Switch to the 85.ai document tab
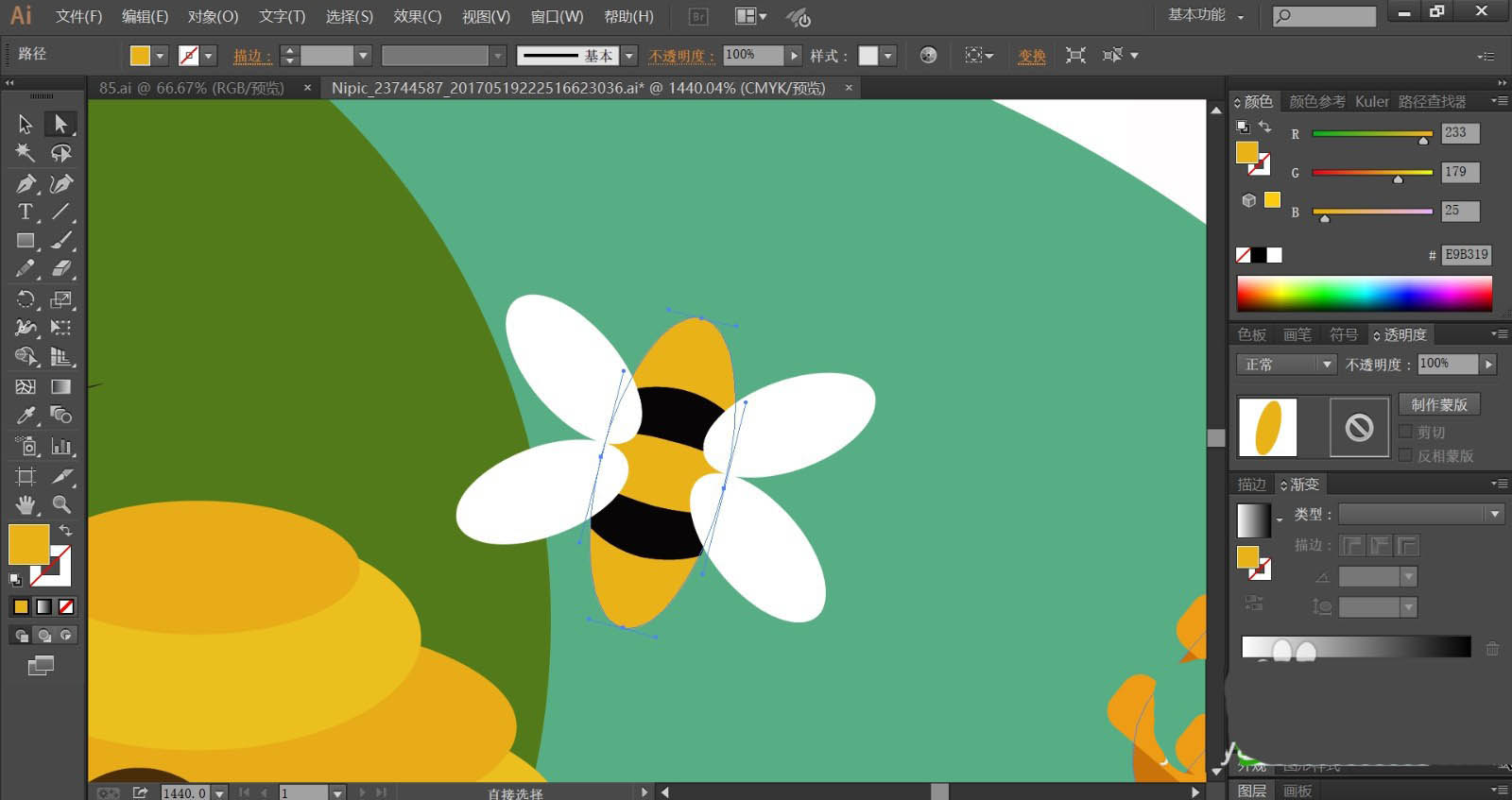Viewport: 1512px width, 800px height. [x=192, y=88]
